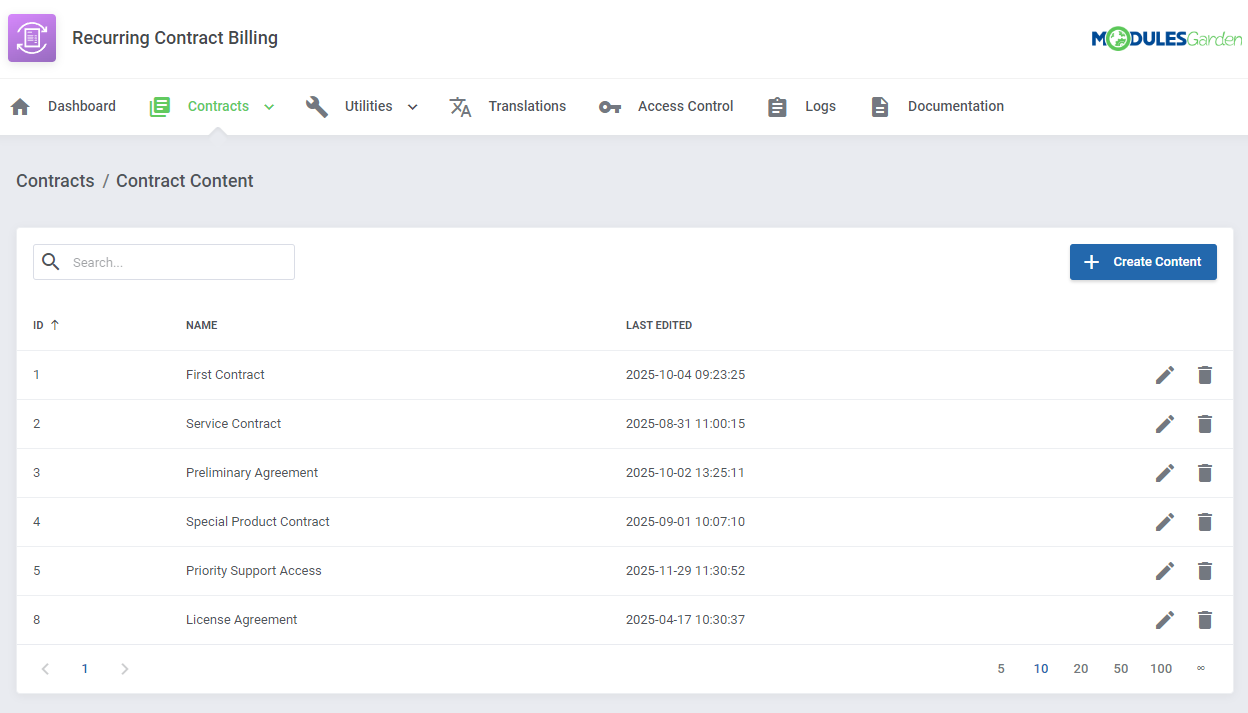
Task: Click the Translations language icon
Action: [460, 106]
